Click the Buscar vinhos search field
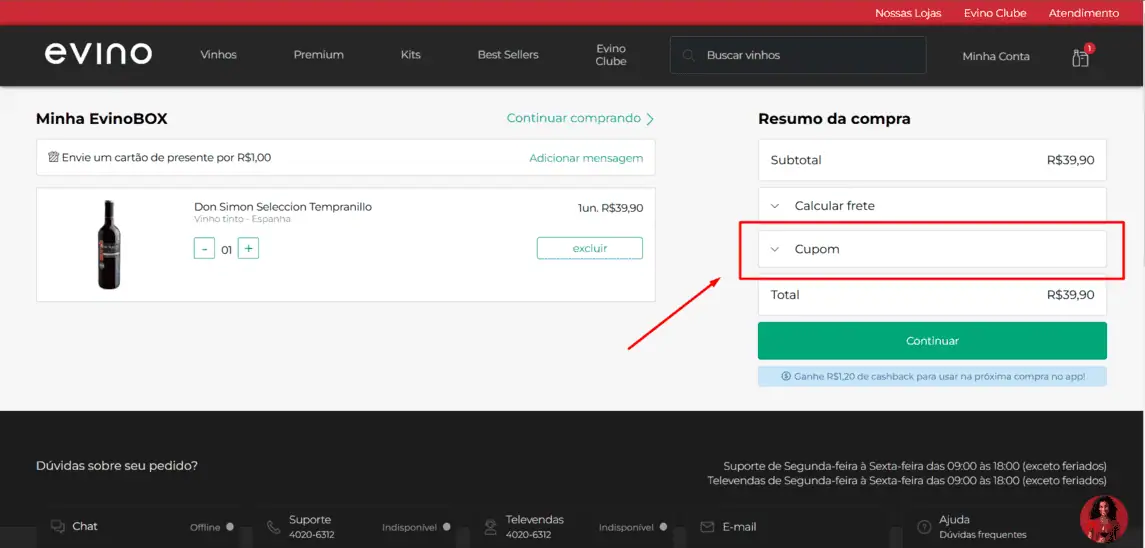 (x=798, y=56)
